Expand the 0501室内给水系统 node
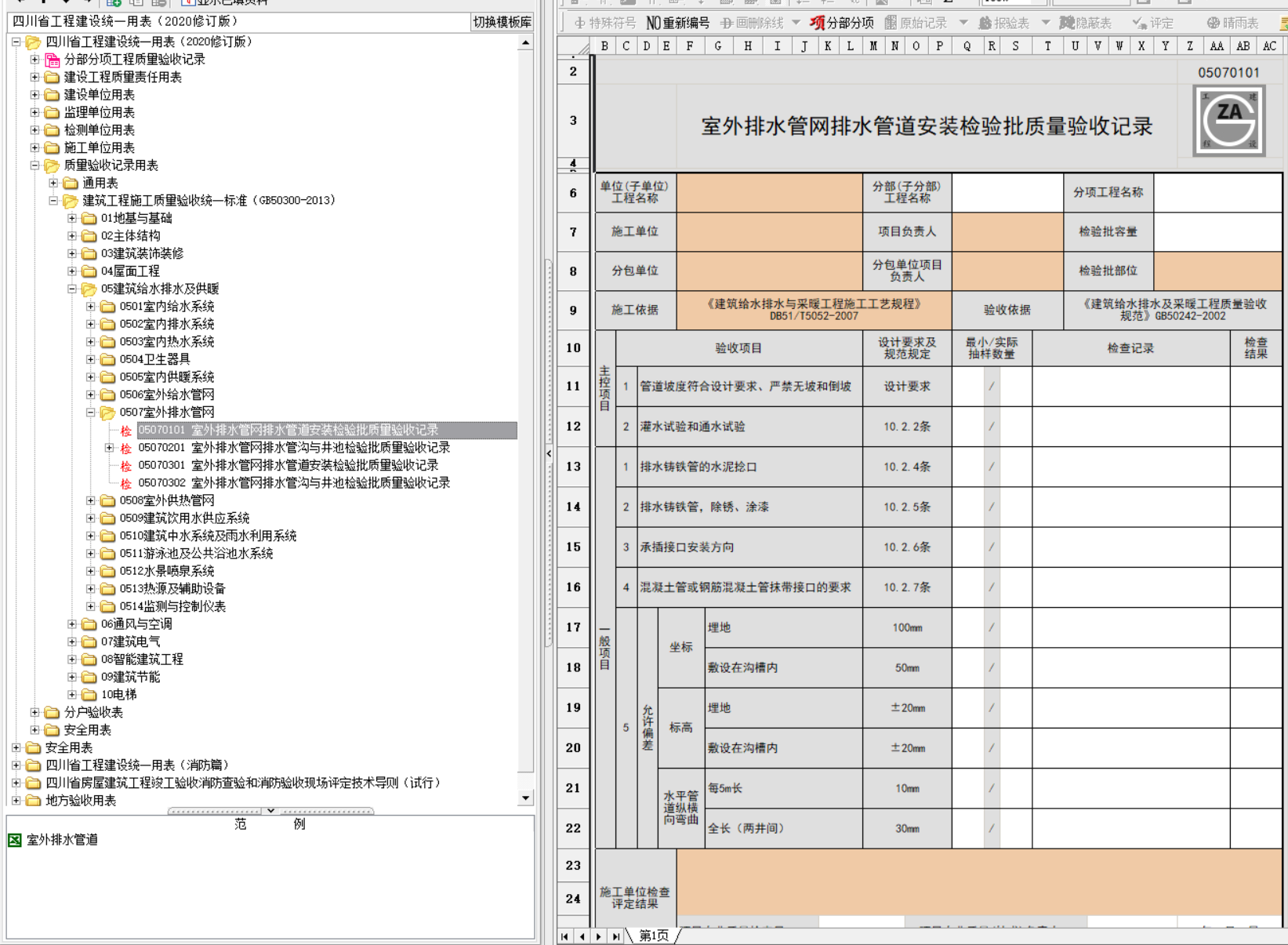Image resolution: width=1288 pixels, height=945 pixels. point(91,307)
